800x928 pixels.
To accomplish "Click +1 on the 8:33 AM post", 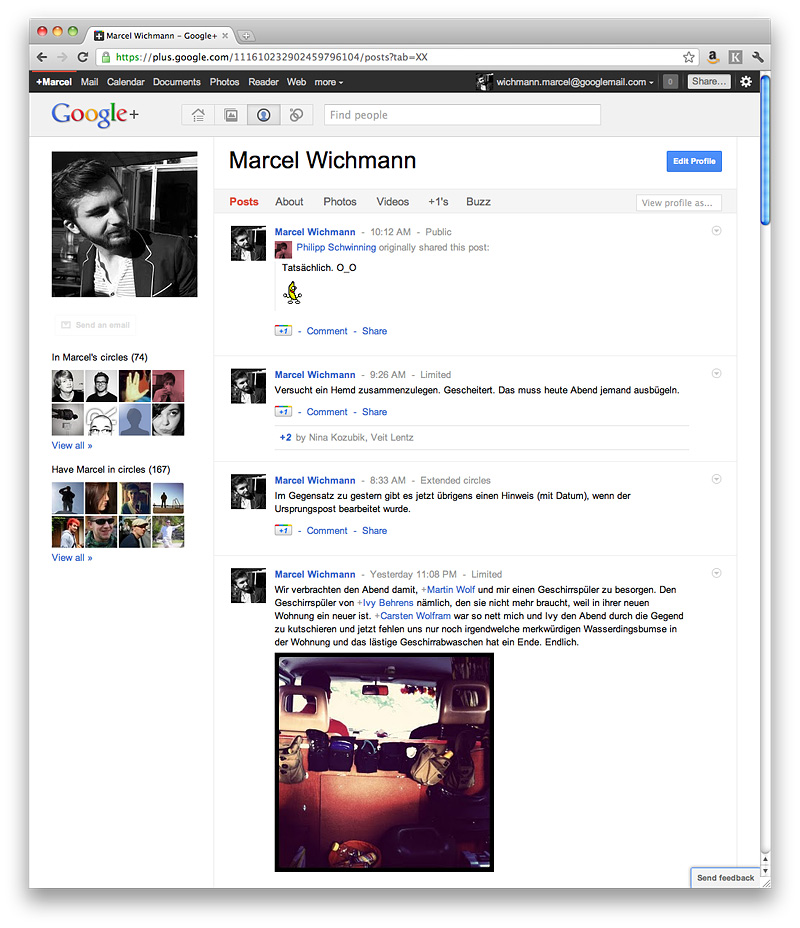I will (x=283, y=530).
